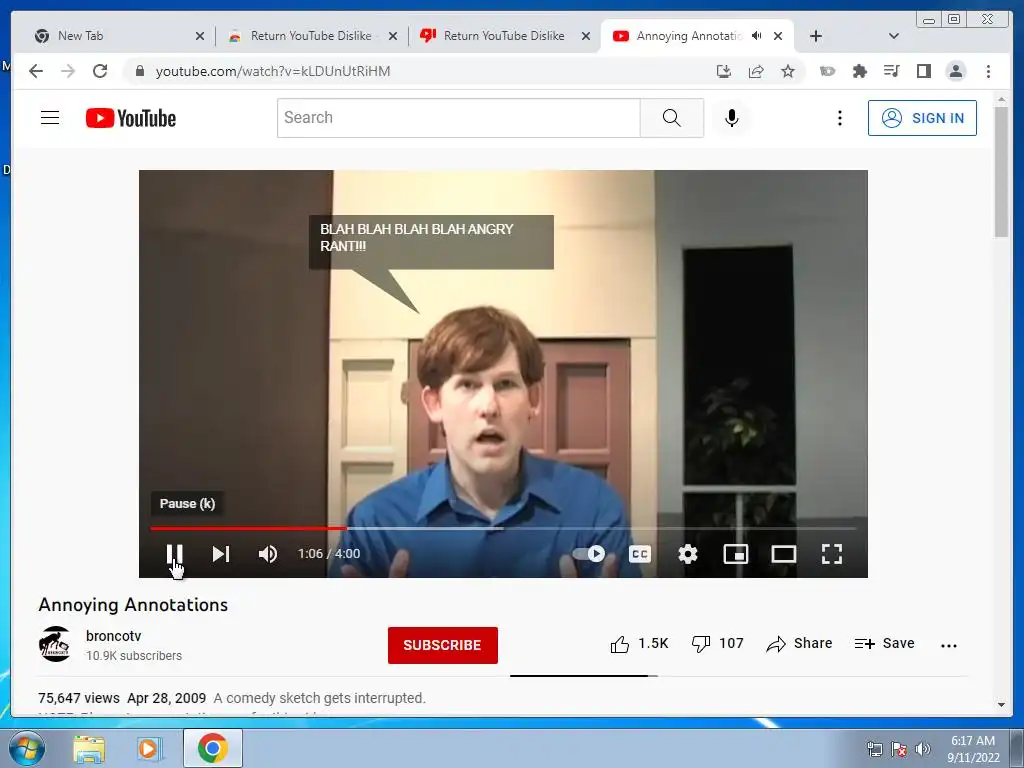Switch to second Return YouTube Dislike tab
Image resolution: width=1024 pixels, height=768 pixels.
point(504,36)
